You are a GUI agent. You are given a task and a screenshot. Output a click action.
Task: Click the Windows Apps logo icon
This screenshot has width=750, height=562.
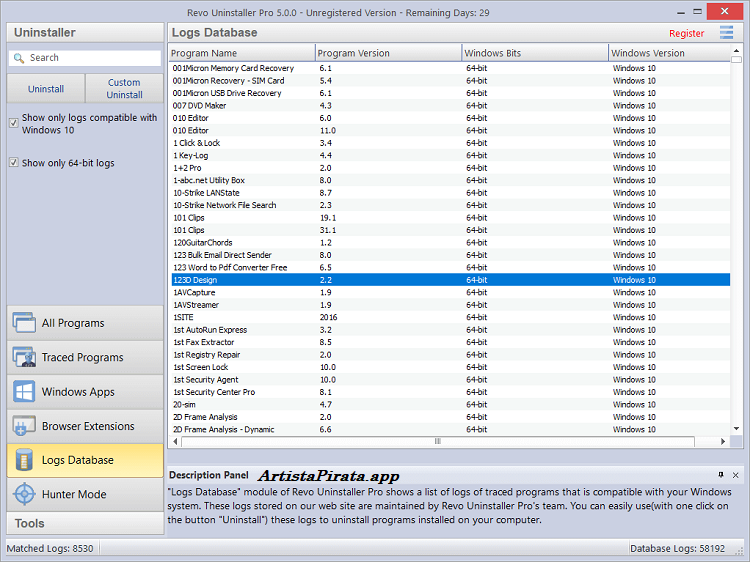24,392
